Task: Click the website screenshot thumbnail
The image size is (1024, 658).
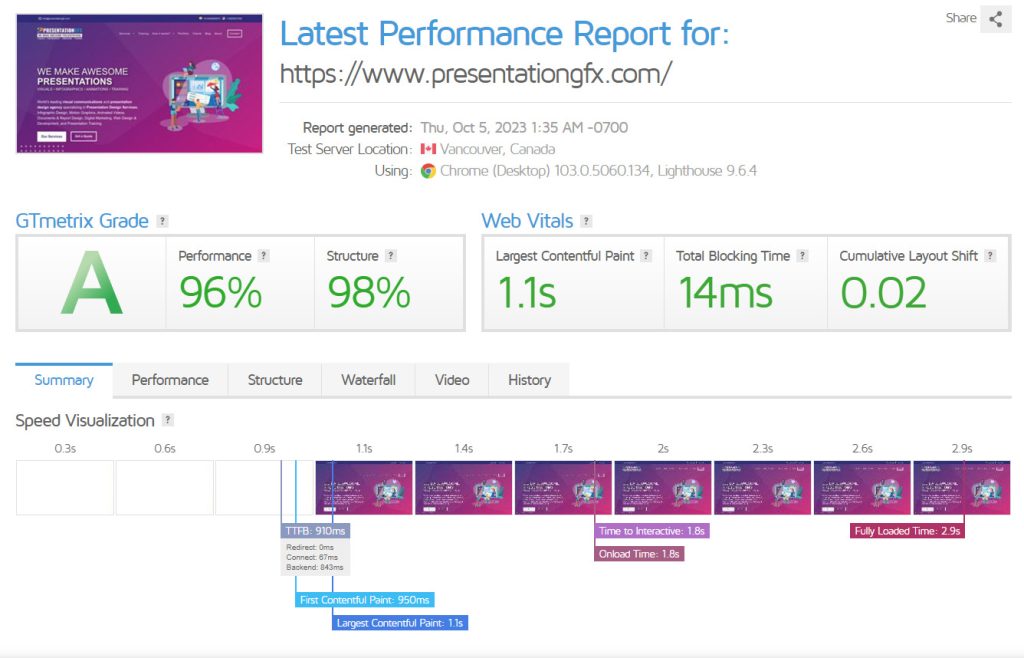Action: 139,84
